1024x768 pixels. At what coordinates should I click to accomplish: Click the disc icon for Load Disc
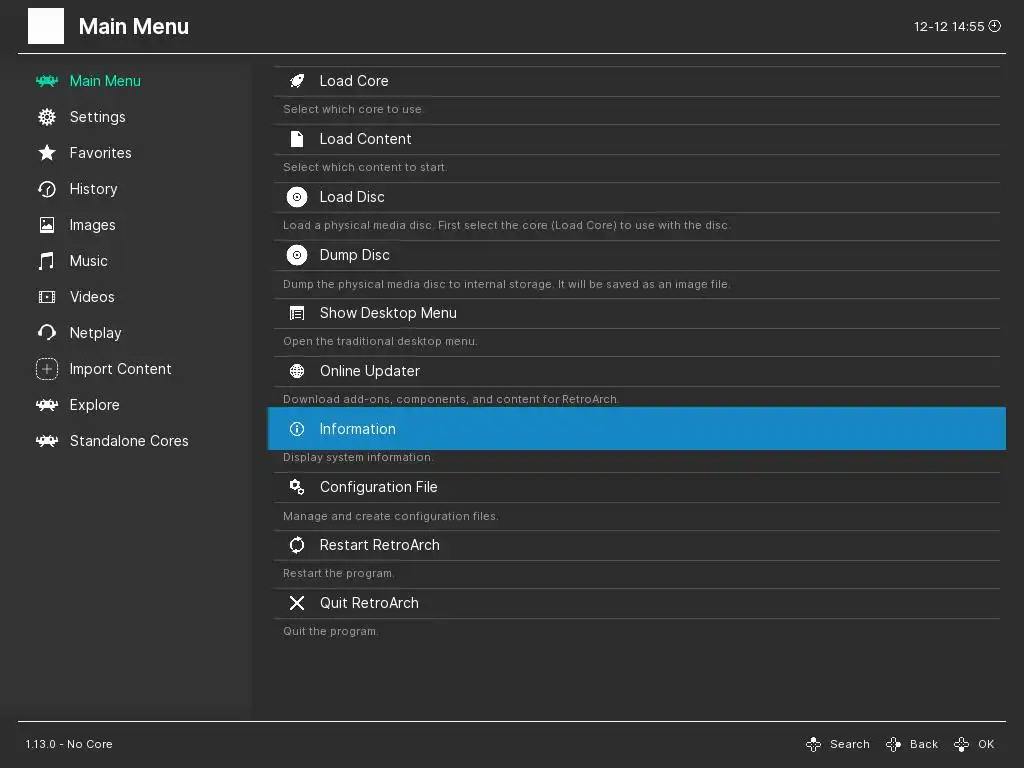pos(297,197)
